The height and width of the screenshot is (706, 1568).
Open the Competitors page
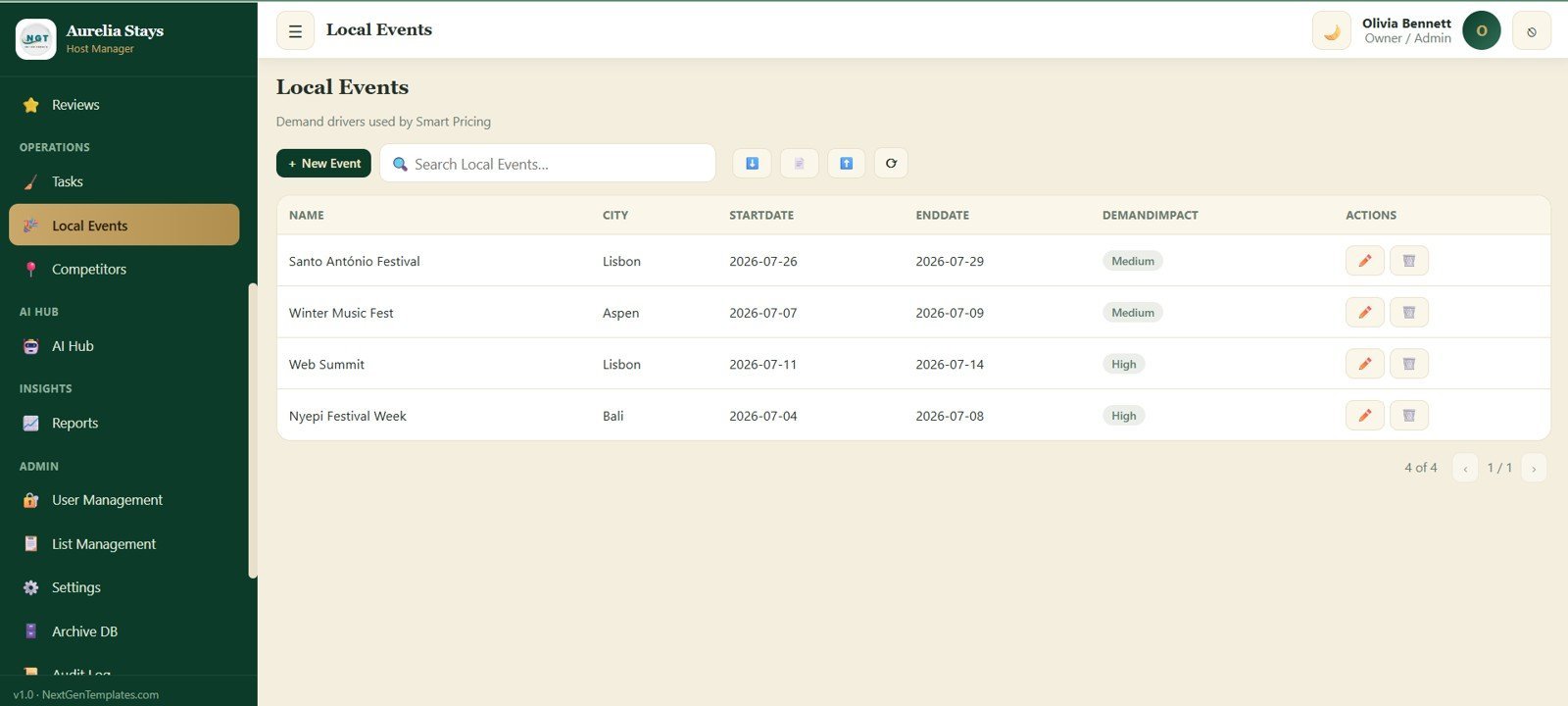[x=123, y=269]
